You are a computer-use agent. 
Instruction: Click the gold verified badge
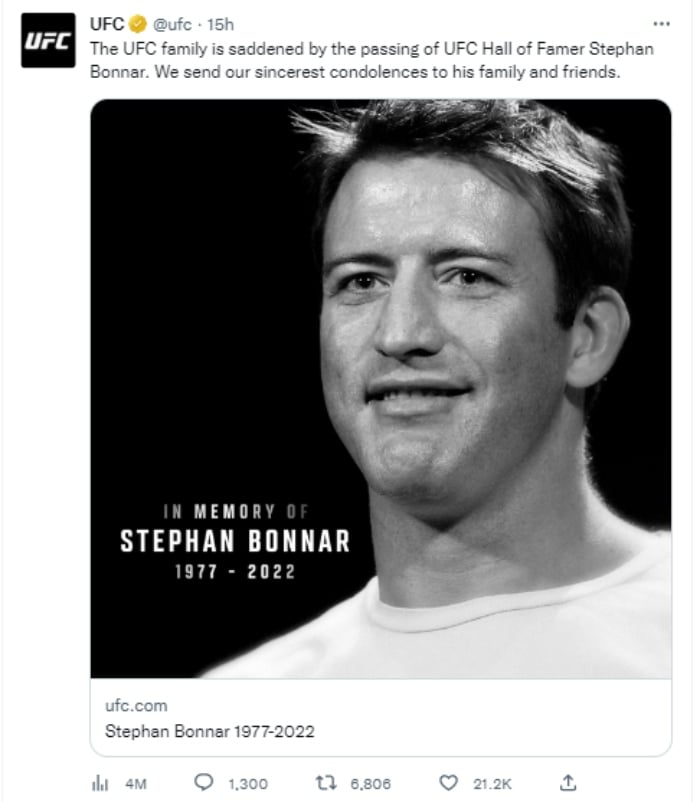click(138, 24)
